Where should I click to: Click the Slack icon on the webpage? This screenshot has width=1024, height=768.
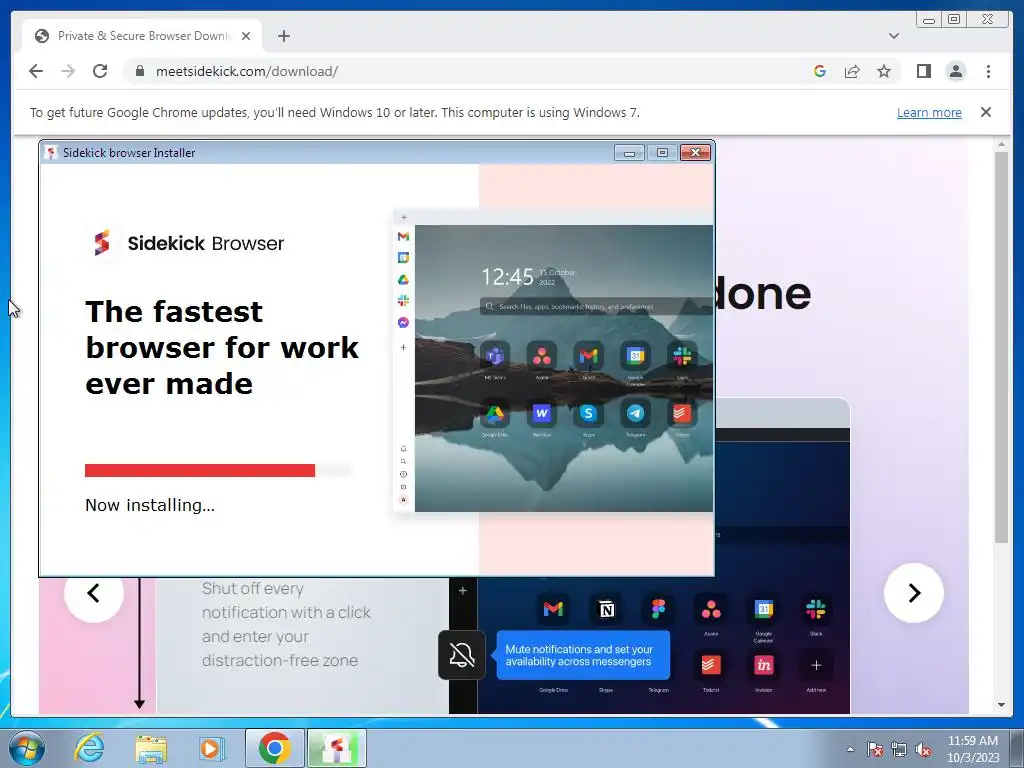(816, 609)
